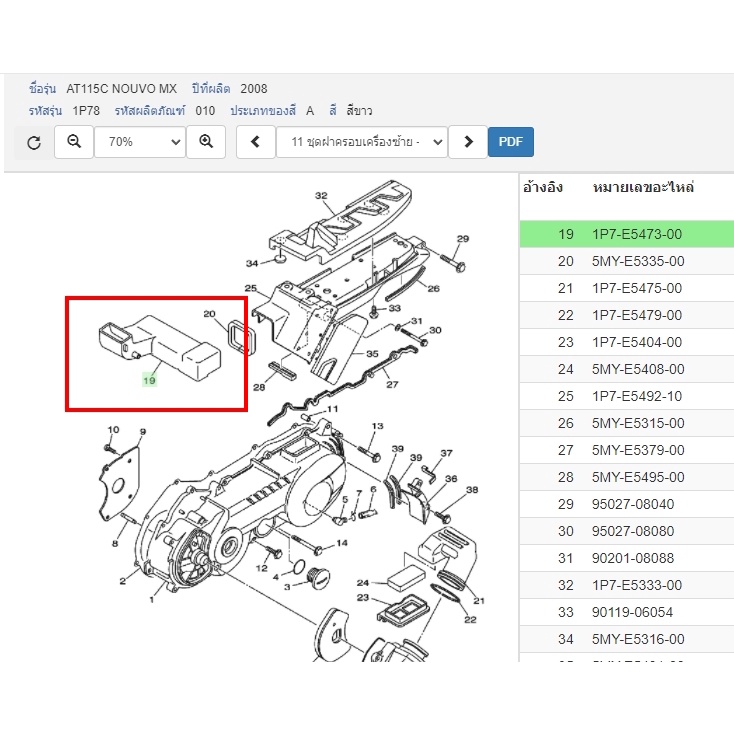
Task: Click callout number 12 in diagram
Action: 261,568
